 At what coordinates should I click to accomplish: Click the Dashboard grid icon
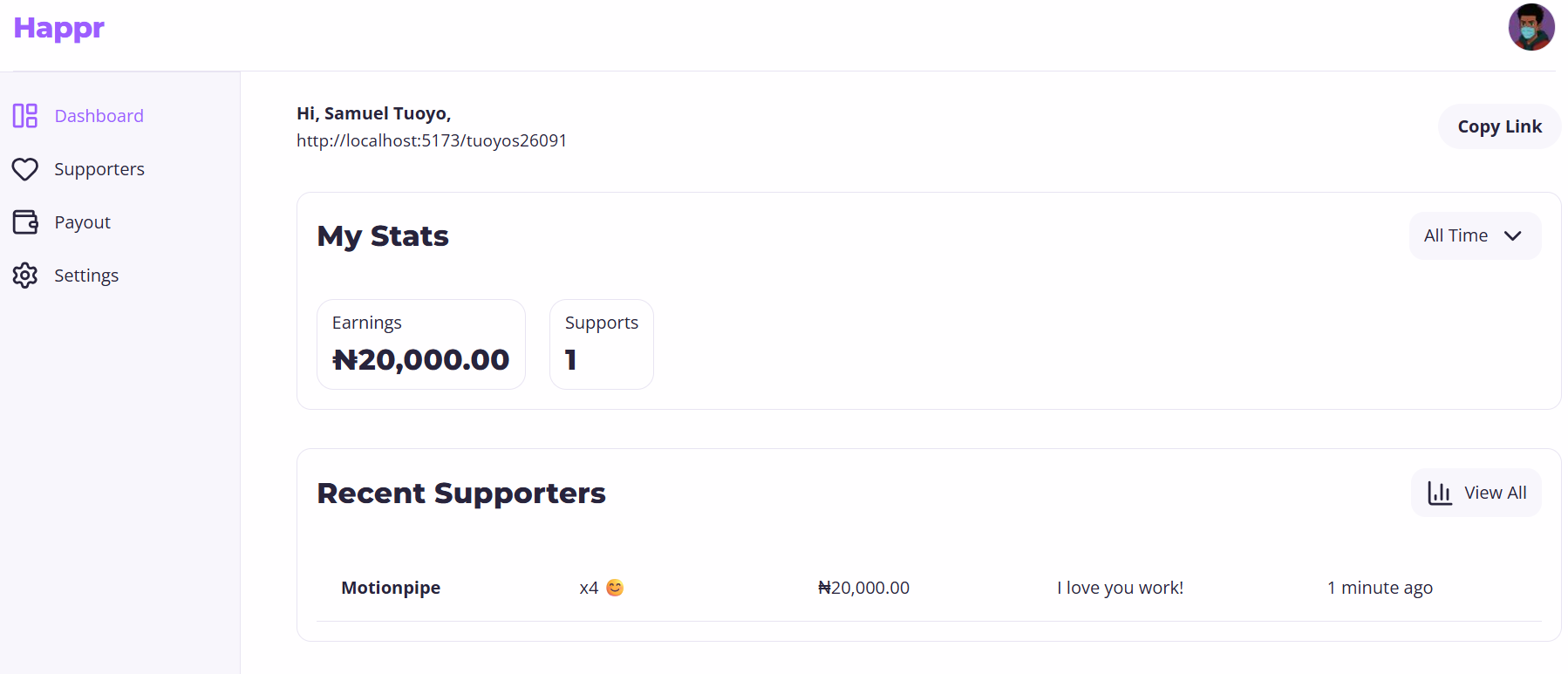tap(25, 116)
